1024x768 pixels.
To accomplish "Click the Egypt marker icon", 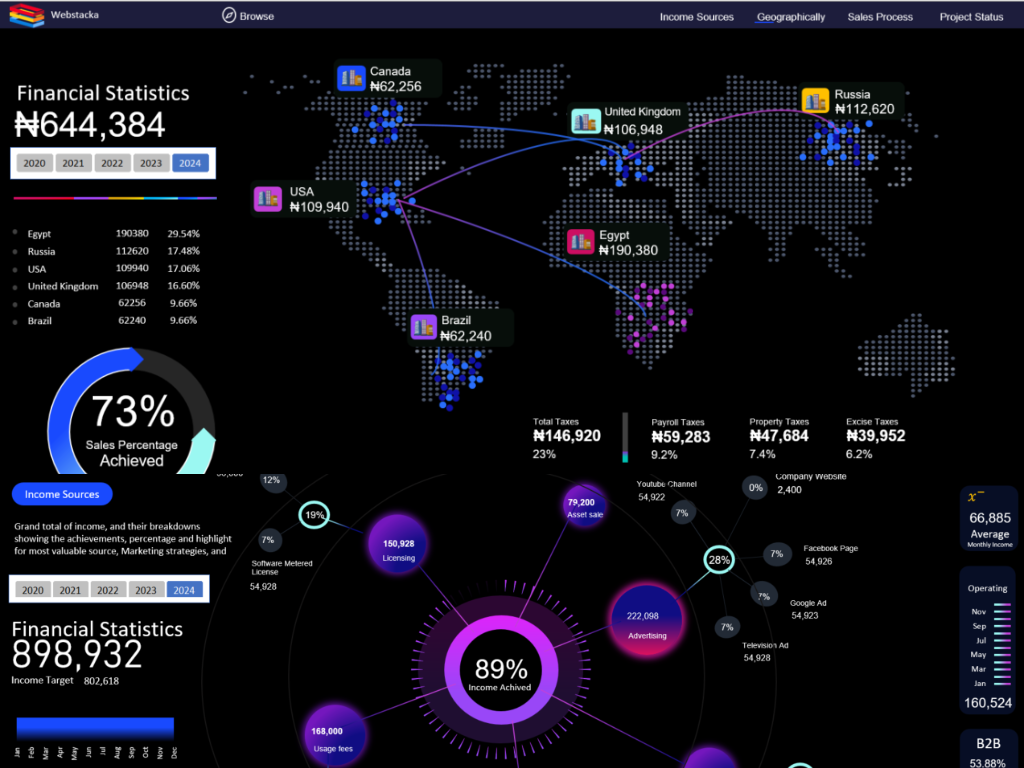I will [580, 242].
